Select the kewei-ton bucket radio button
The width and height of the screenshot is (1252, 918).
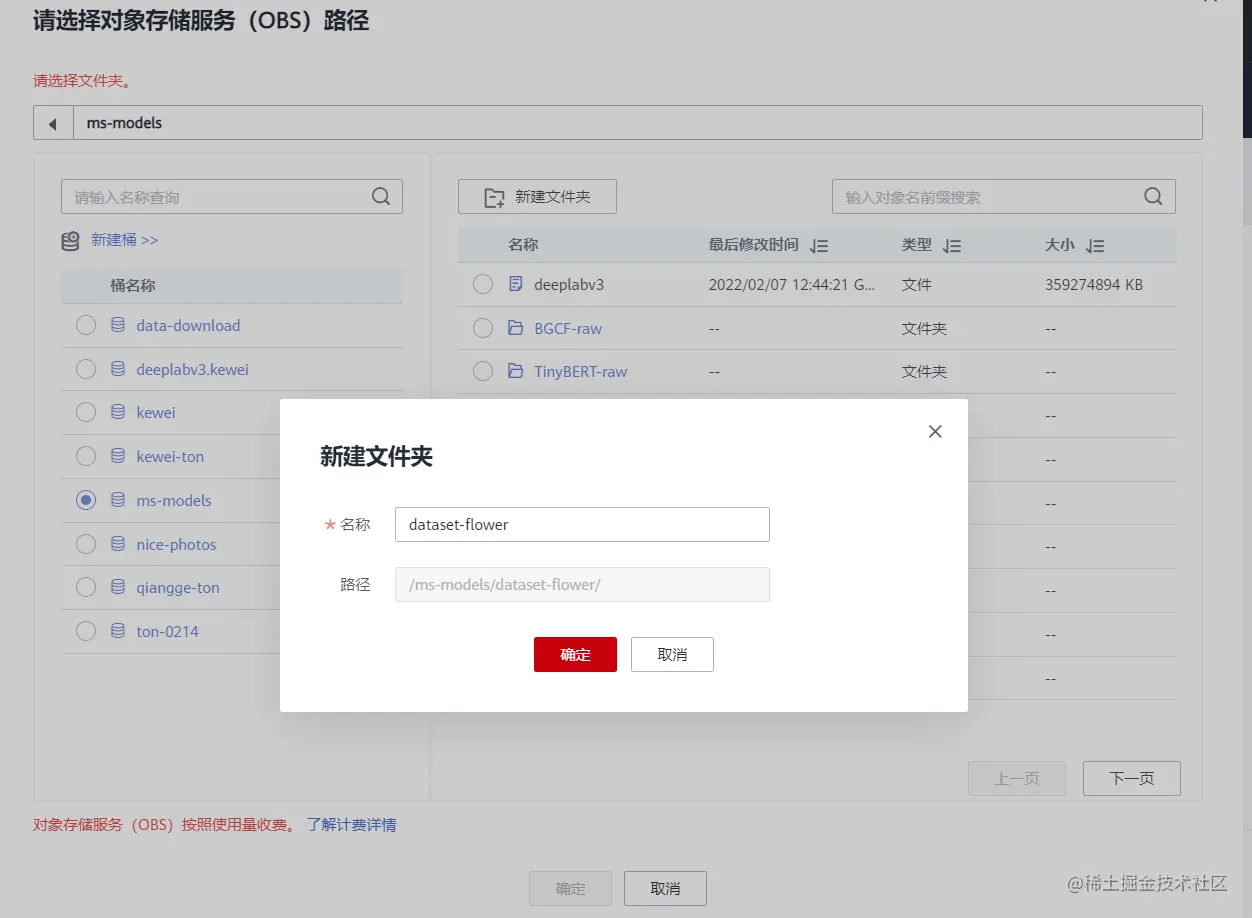(x=86, y=456)
